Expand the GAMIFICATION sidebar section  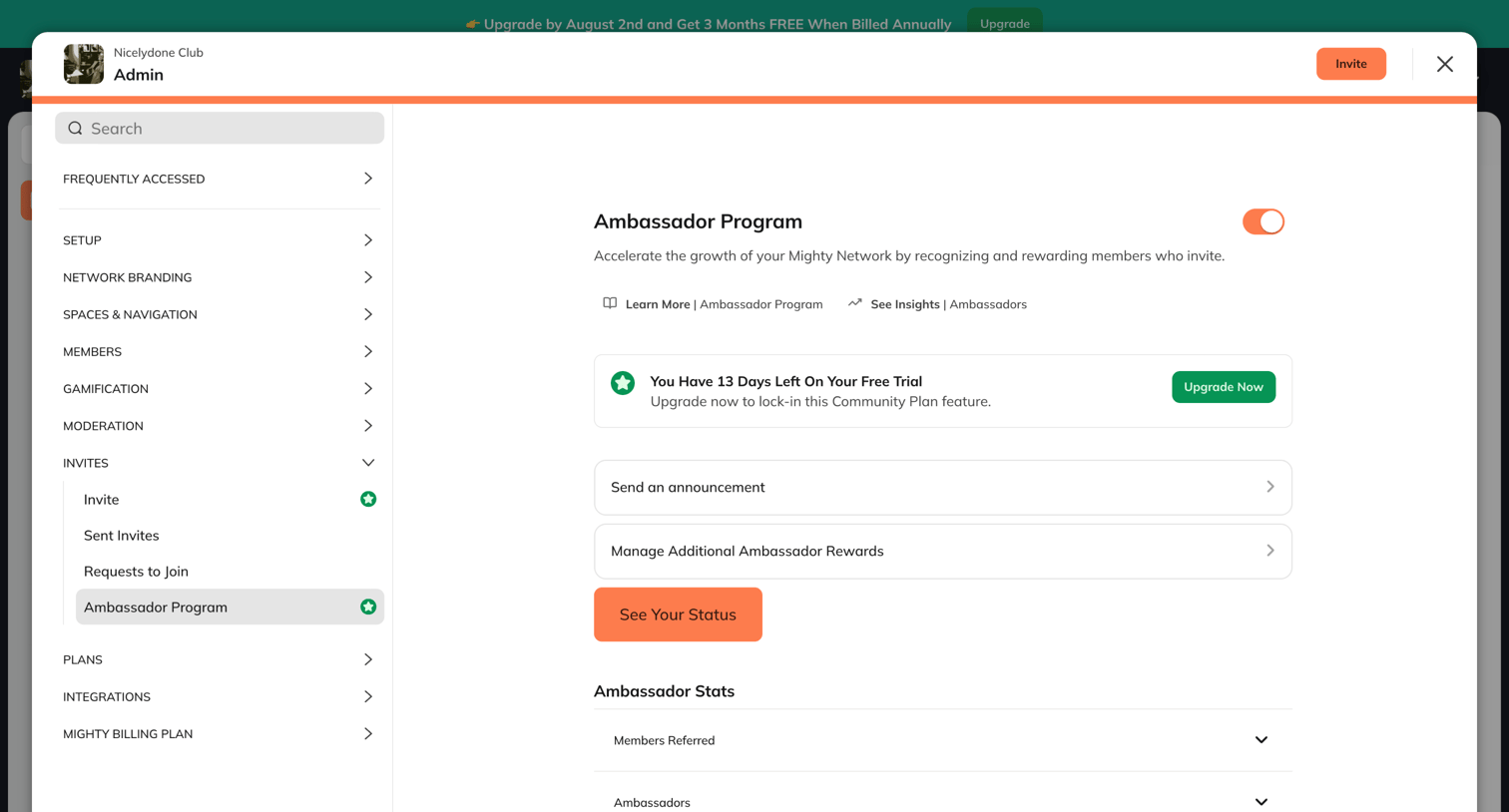click(219, 389)
